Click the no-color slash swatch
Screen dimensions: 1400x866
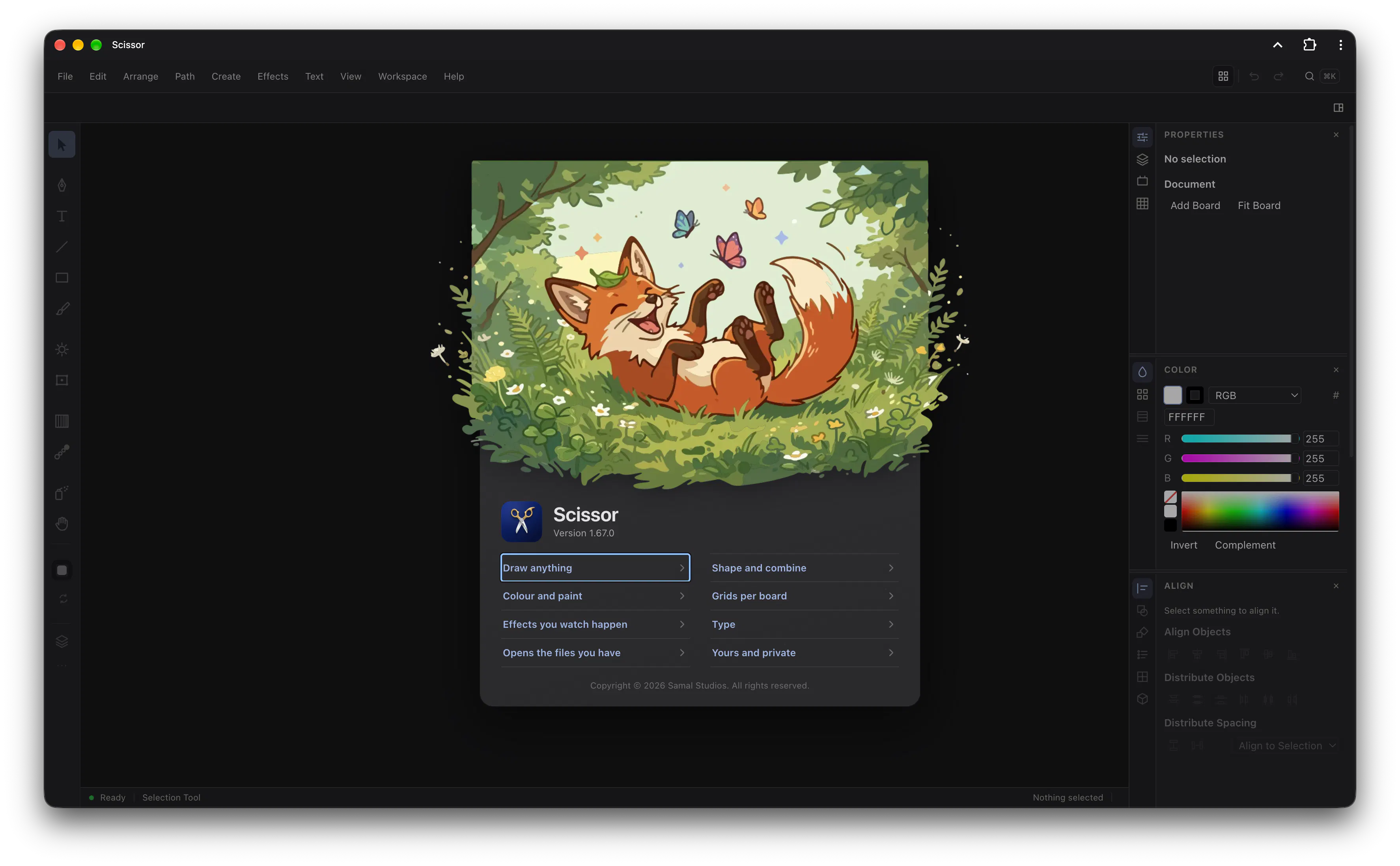(x=1170, y=497)
